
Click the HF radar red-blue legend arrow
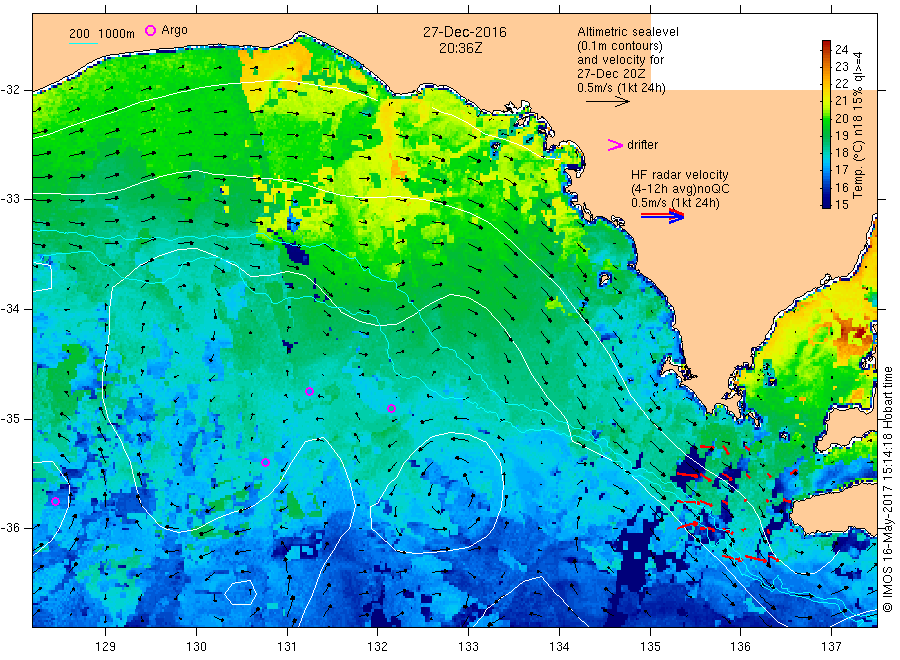tap(663, 216)
